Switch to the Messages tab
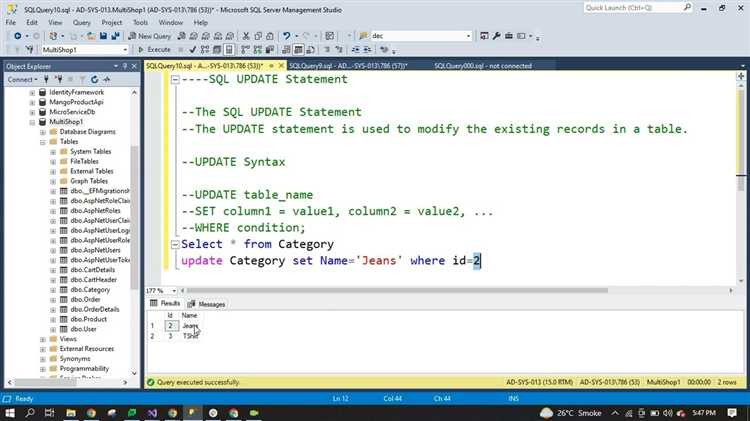750x421 pixels. 211,304
